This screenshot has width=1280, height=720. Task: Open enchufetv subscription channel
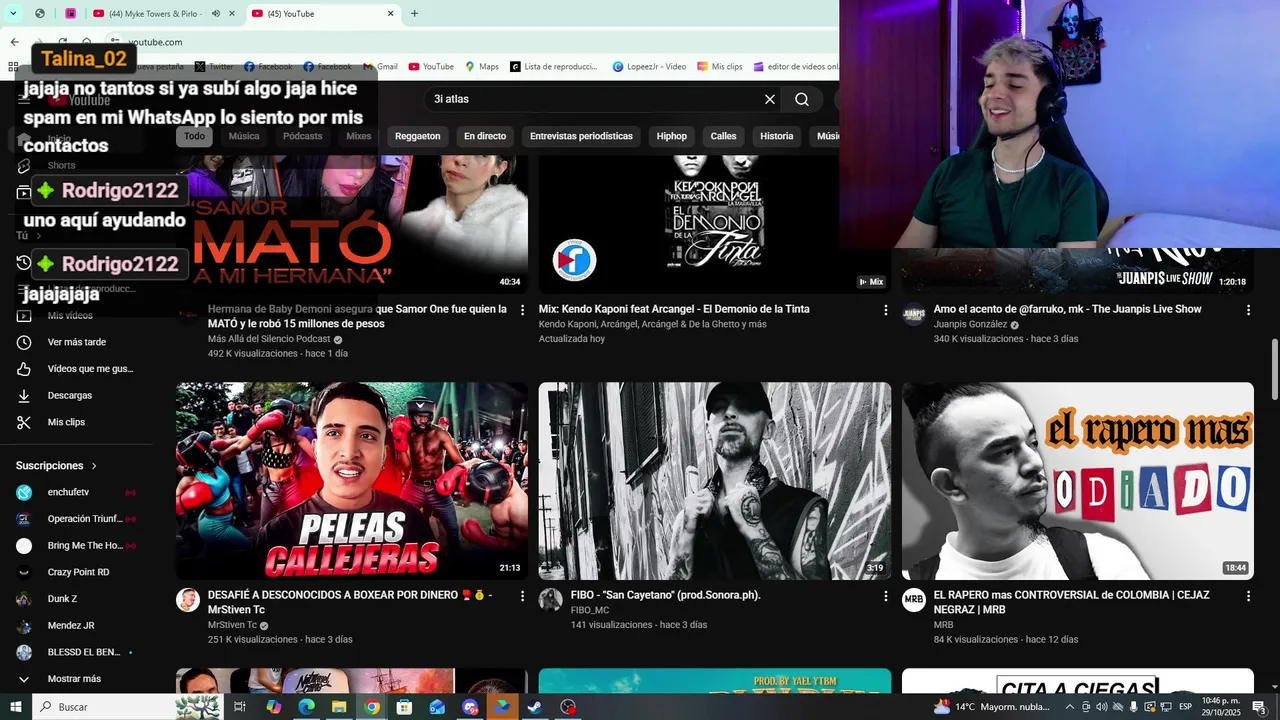pyautogui.click(x=68, y=492)
